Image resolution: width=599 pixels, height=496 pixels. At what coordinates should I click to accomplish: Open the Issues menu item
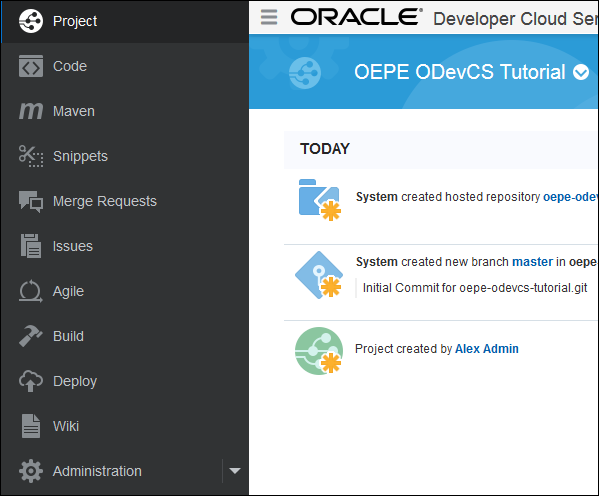click(x=125, y=246)
